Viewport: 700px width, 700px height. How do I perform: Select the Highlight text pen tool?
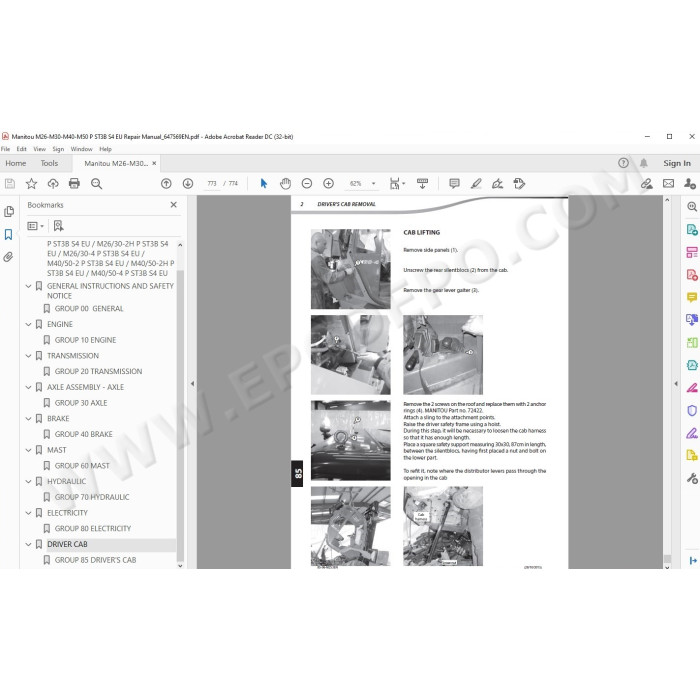pyautogui.click(x=476, y=183)
